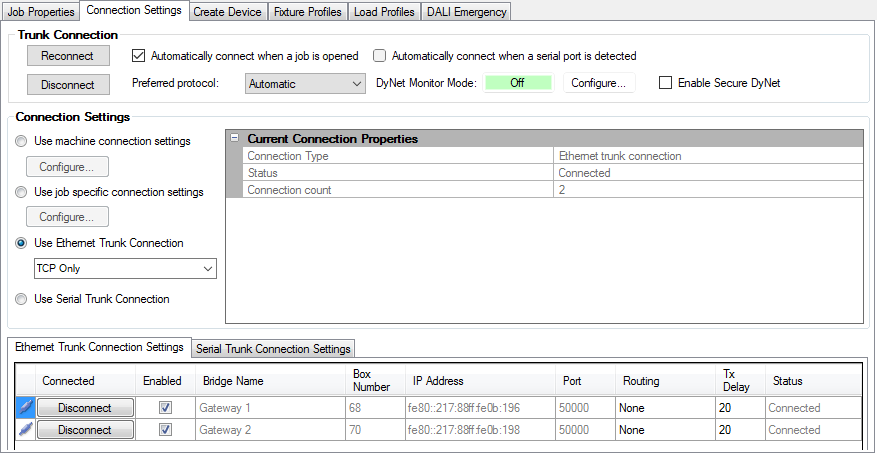Click the Bridge Name column header

[270, 381]
